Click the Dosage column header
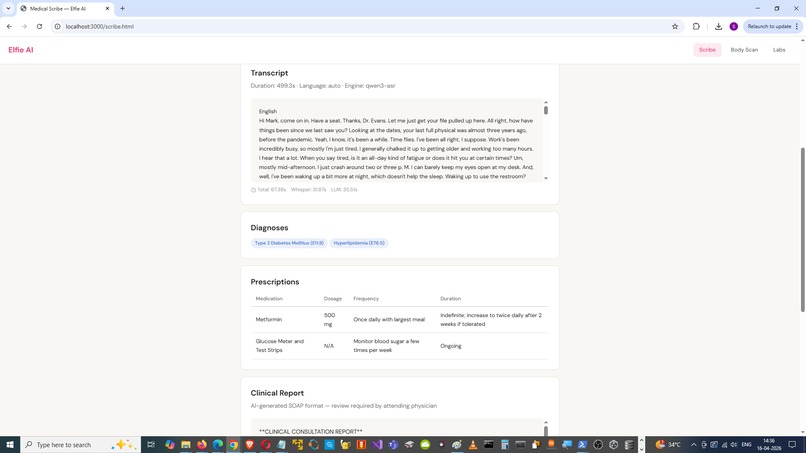The height and width of the screenshot is (453, 806). click(333, 299)
